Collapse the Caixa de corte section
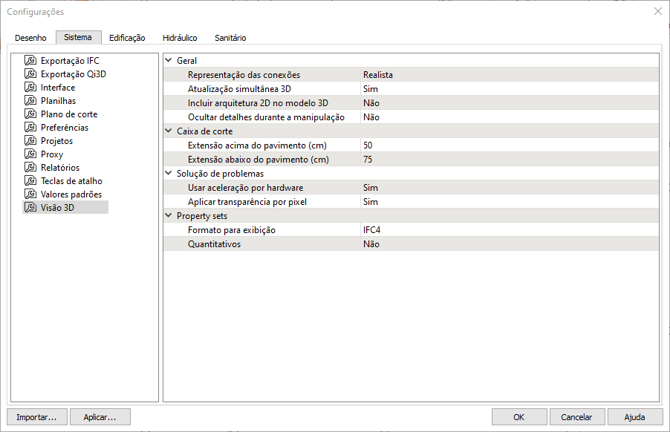The image size is (670, 432). (x=168, y=131)
